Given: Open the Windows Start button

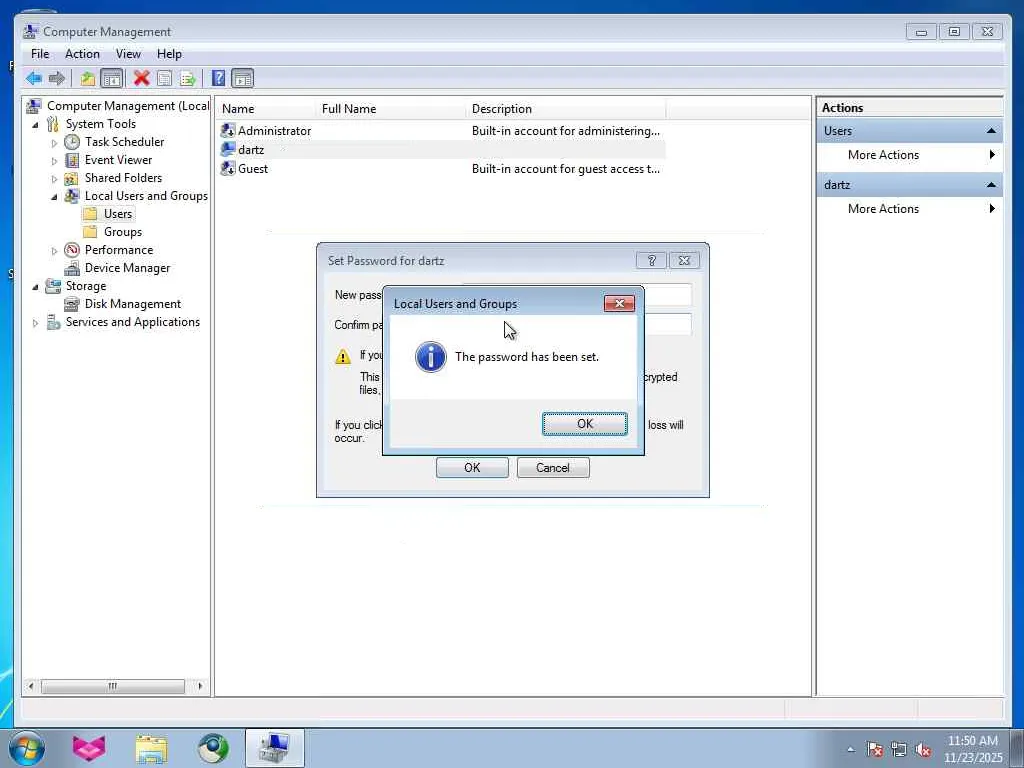Looking at the screenshot, I should tap(27, 748).
